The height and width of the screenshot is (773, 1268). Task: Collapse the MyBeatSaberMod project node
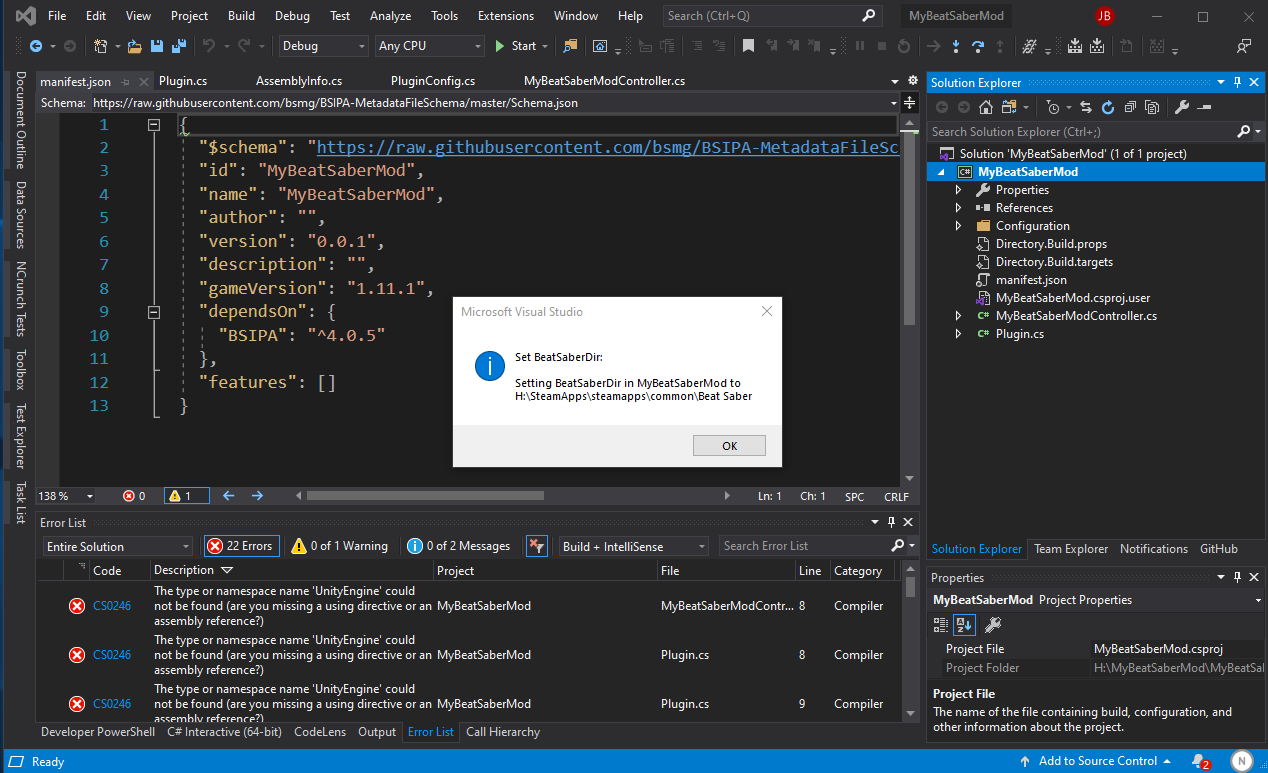(x=941, y=172)
